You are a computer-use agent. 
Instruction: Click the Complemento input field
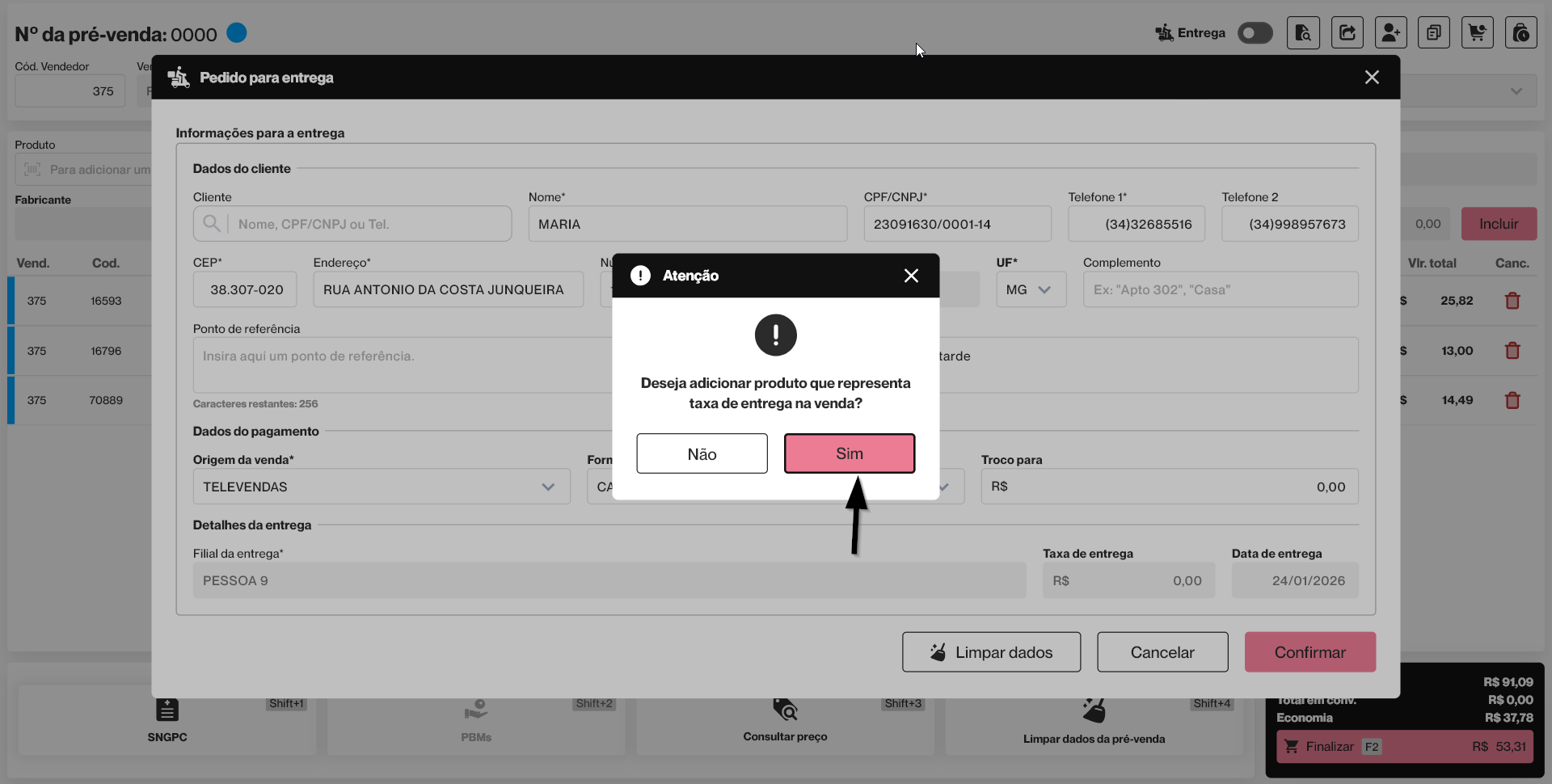point(1221,289)
